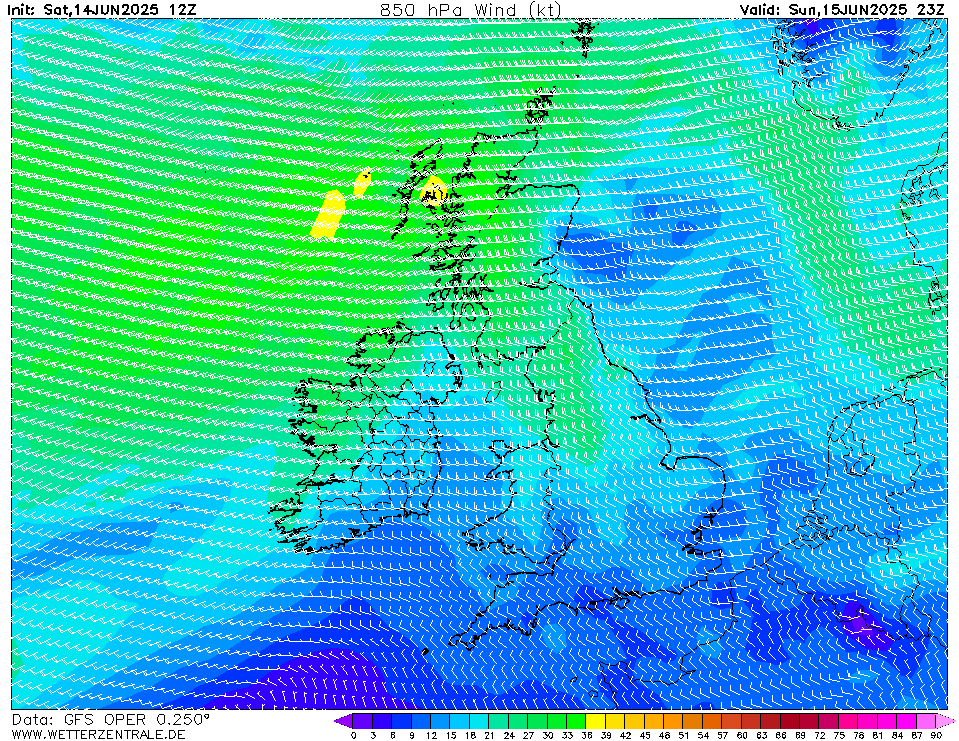Click the 'Data: GFS OPER 0.250°' text
The image size is (959, 741).
coord(111,720)
